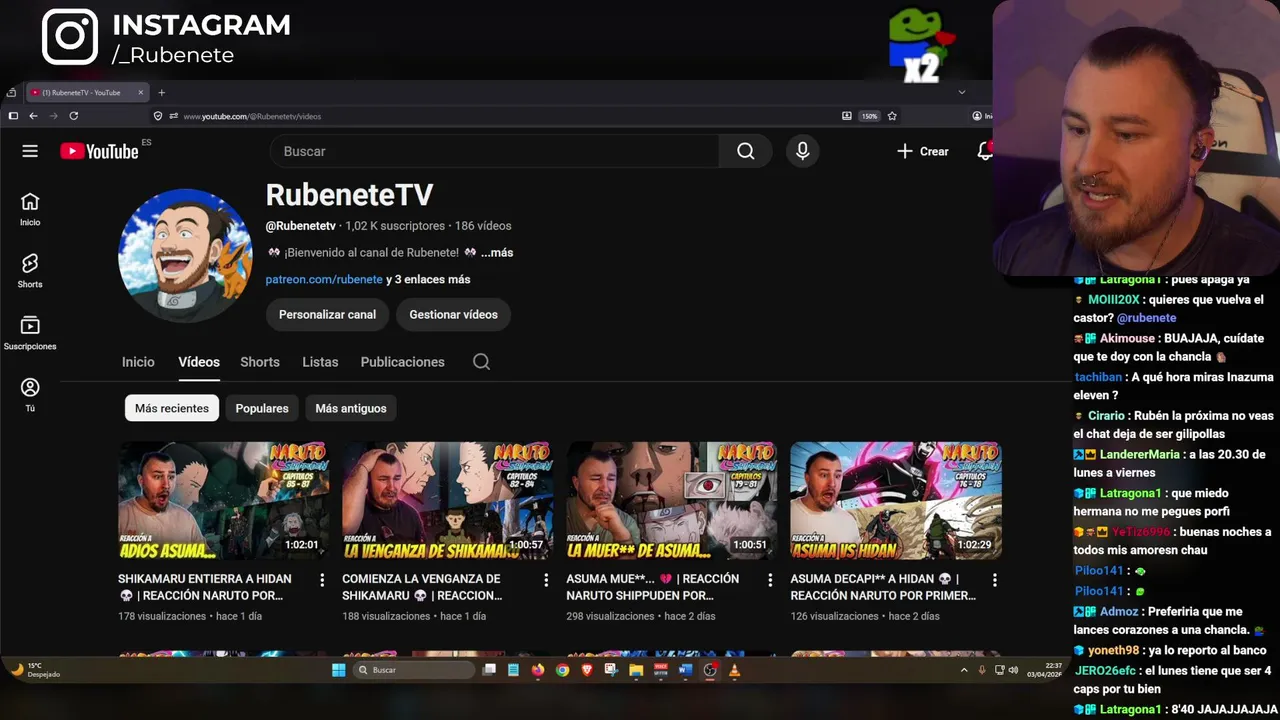Open COMIENZA LA VENGANZA DE SHIKAMARU title
The image size is (1280, 720).
(422, 587)
